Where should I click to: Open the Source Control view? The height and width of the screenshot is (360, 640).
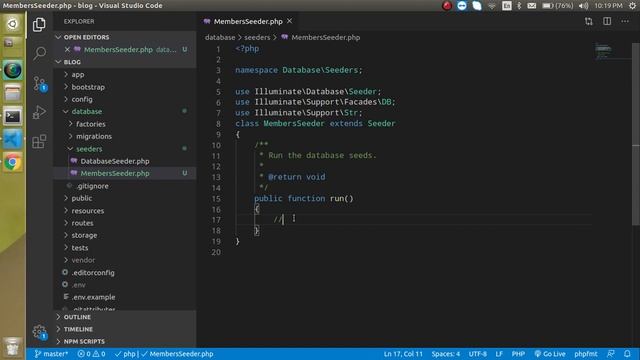[x=40, y=84]
